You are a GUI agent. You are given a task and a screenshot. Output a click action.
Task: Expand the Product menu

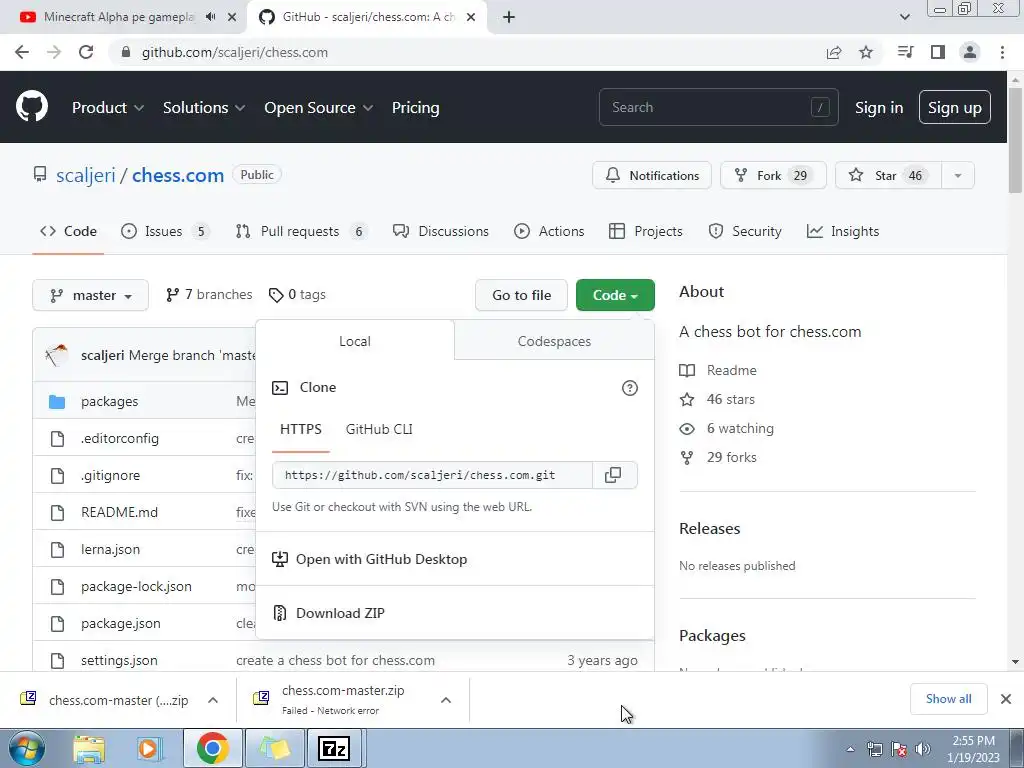click(108, 107)
